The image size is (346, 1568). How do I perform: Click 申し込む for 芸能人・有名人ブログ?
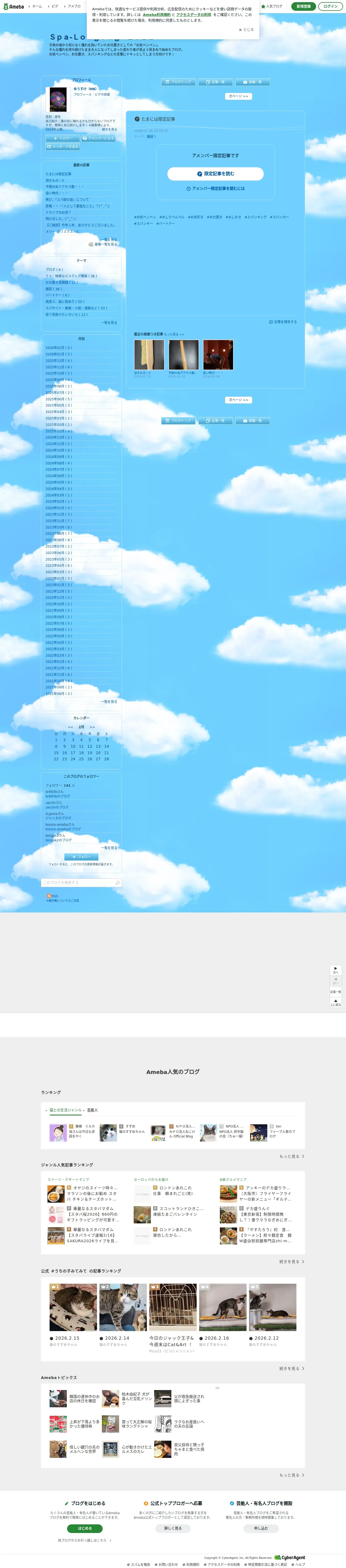click(261, 1528)
